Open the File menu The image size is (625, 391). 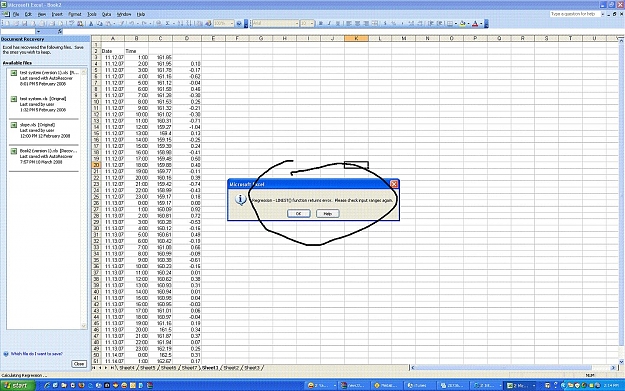tap(16, 14)
